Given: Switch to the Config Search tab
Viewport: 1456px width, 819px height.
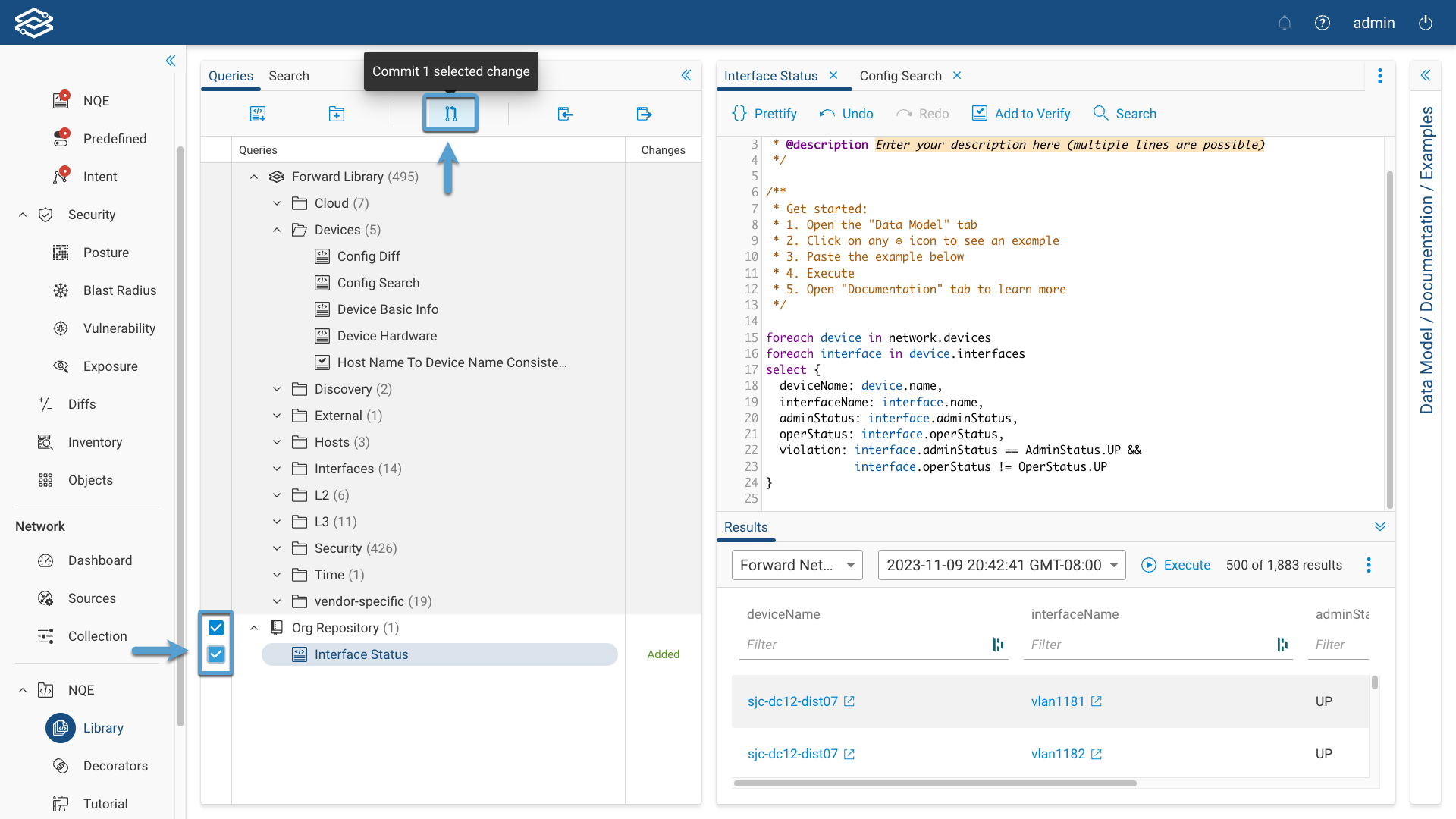Looking at the screenshot, I should (x=900, y=76).
